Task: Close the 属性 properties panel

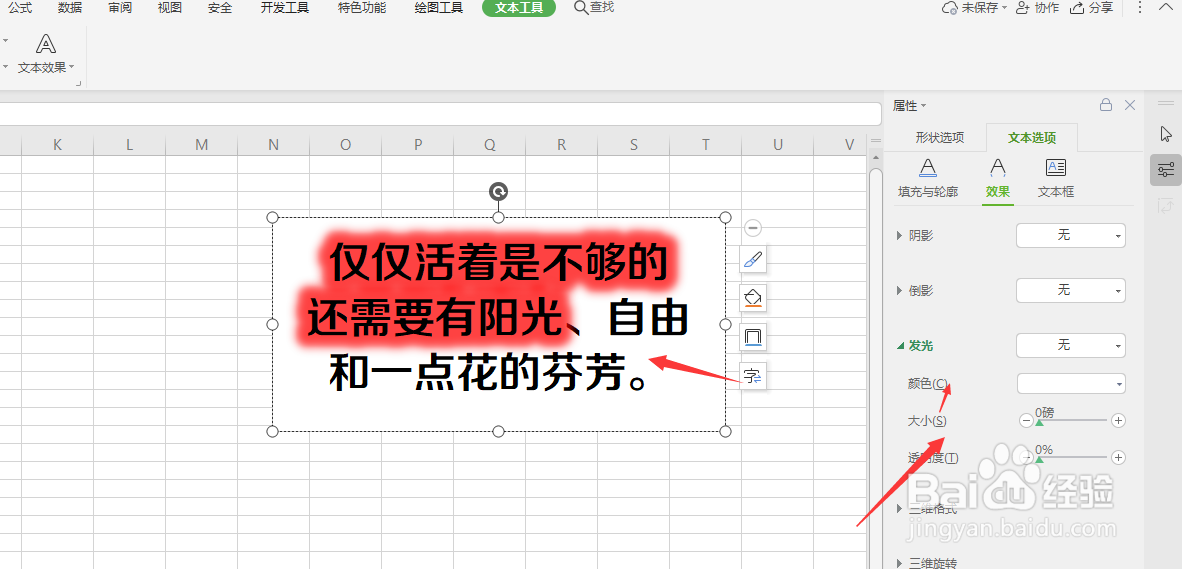Action: click(1130, 106)
